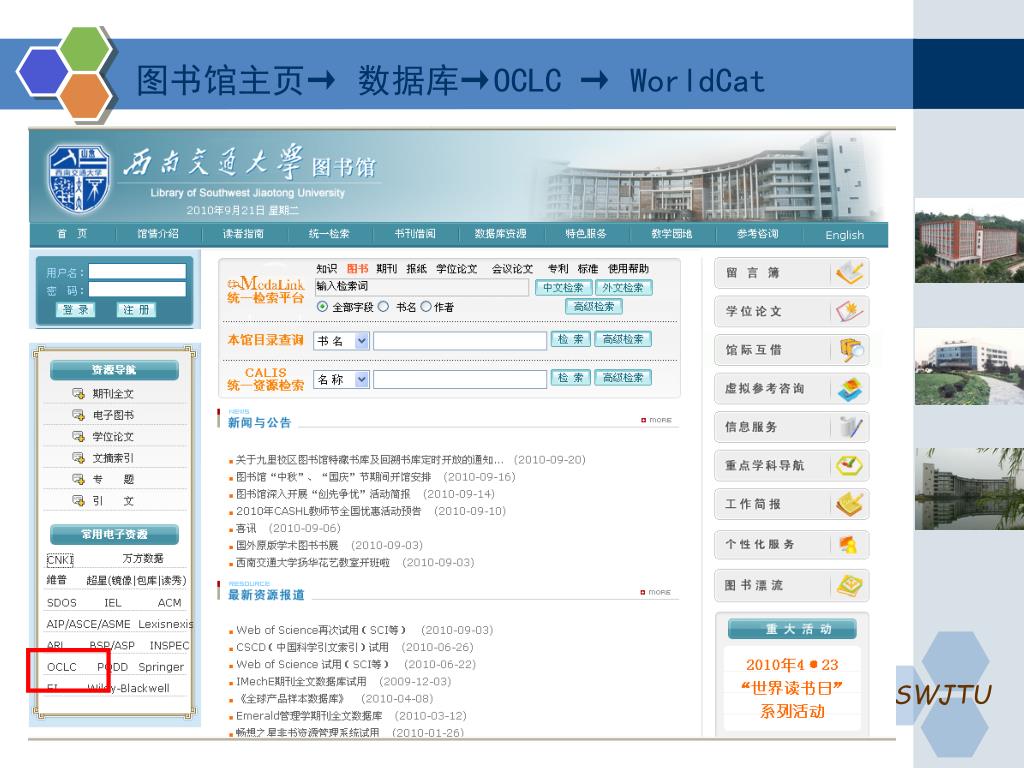
Task: Click the 重点学科导航 compass icon
Action: click(850, 466)
